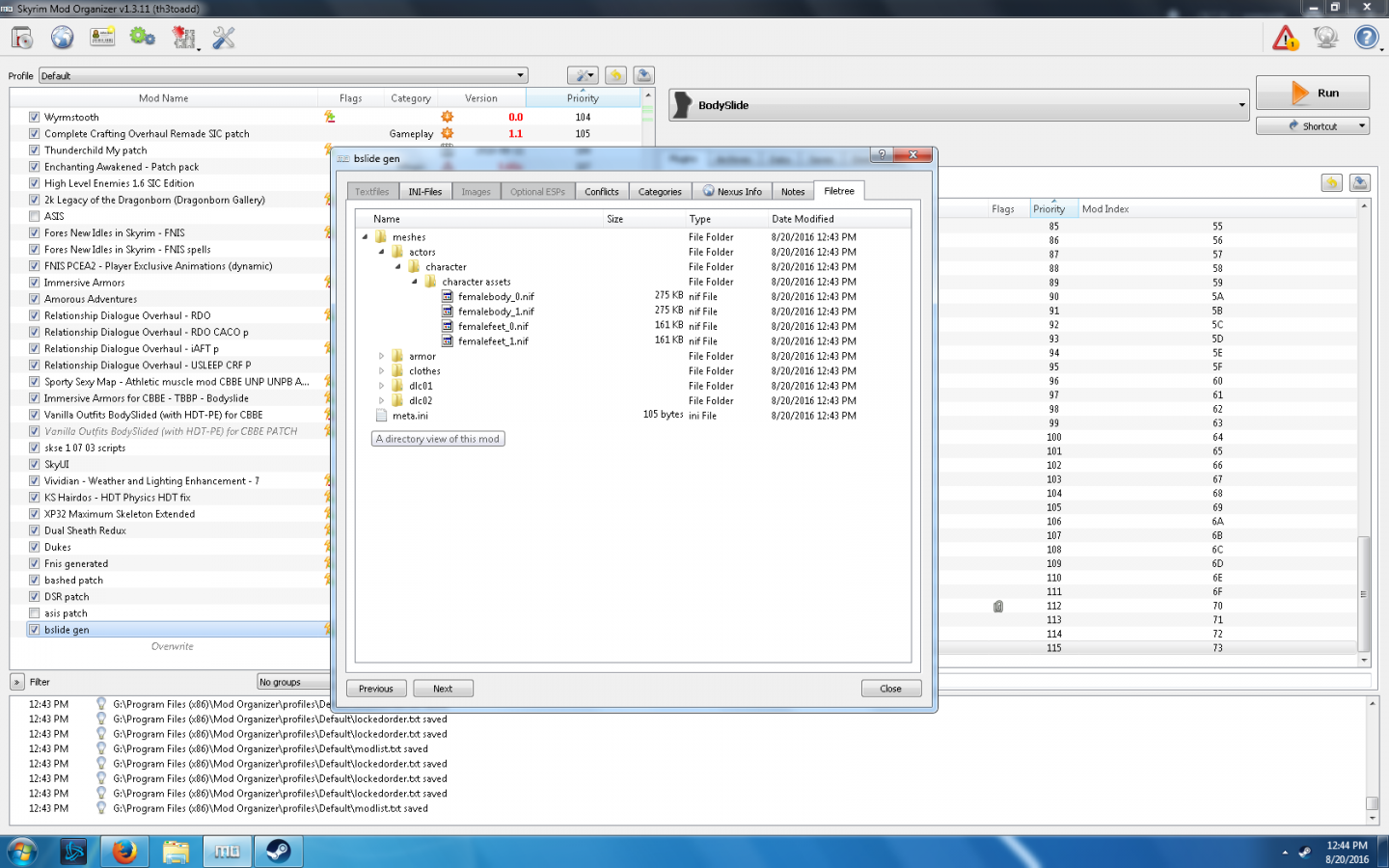Switch to the Conflicts tab
Image resolution: width=1389 pixels, height=868 pixels.
(602, 192)
